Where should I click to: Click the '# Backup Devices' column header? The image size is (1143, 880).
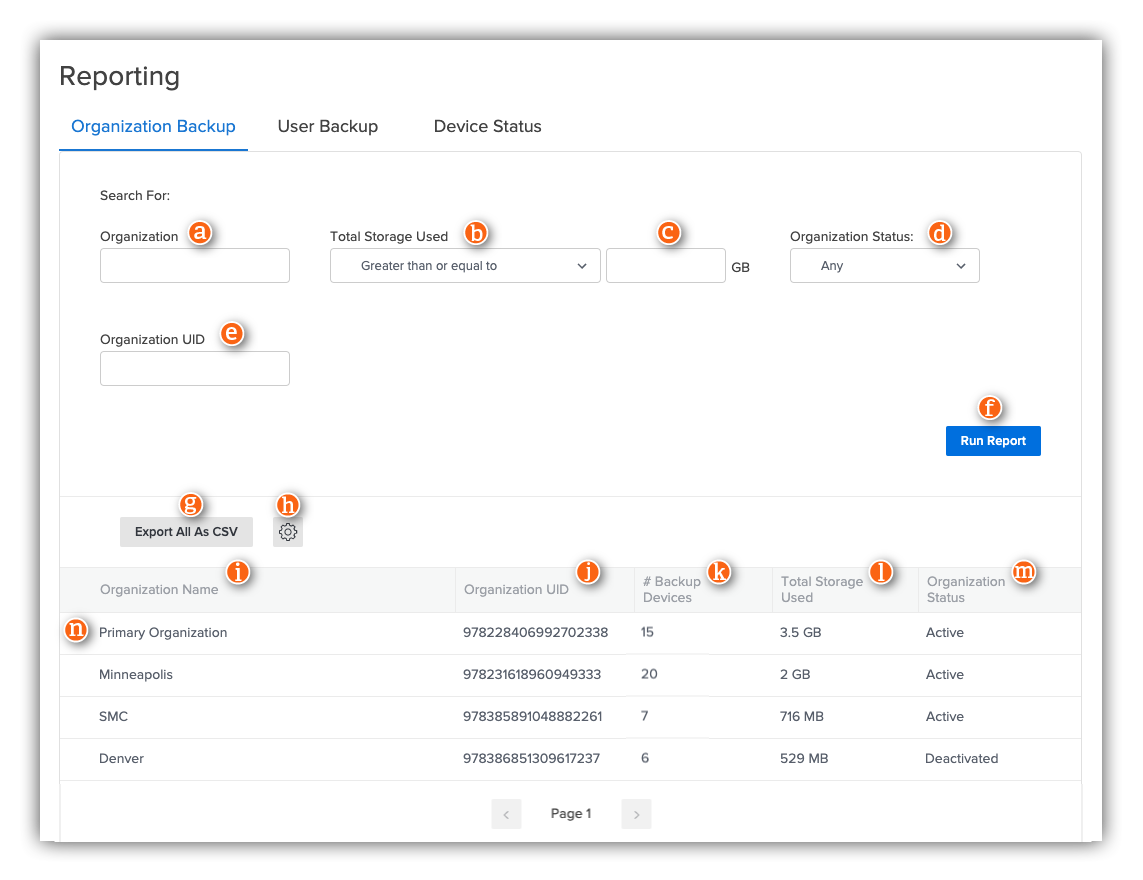[670, 589]
